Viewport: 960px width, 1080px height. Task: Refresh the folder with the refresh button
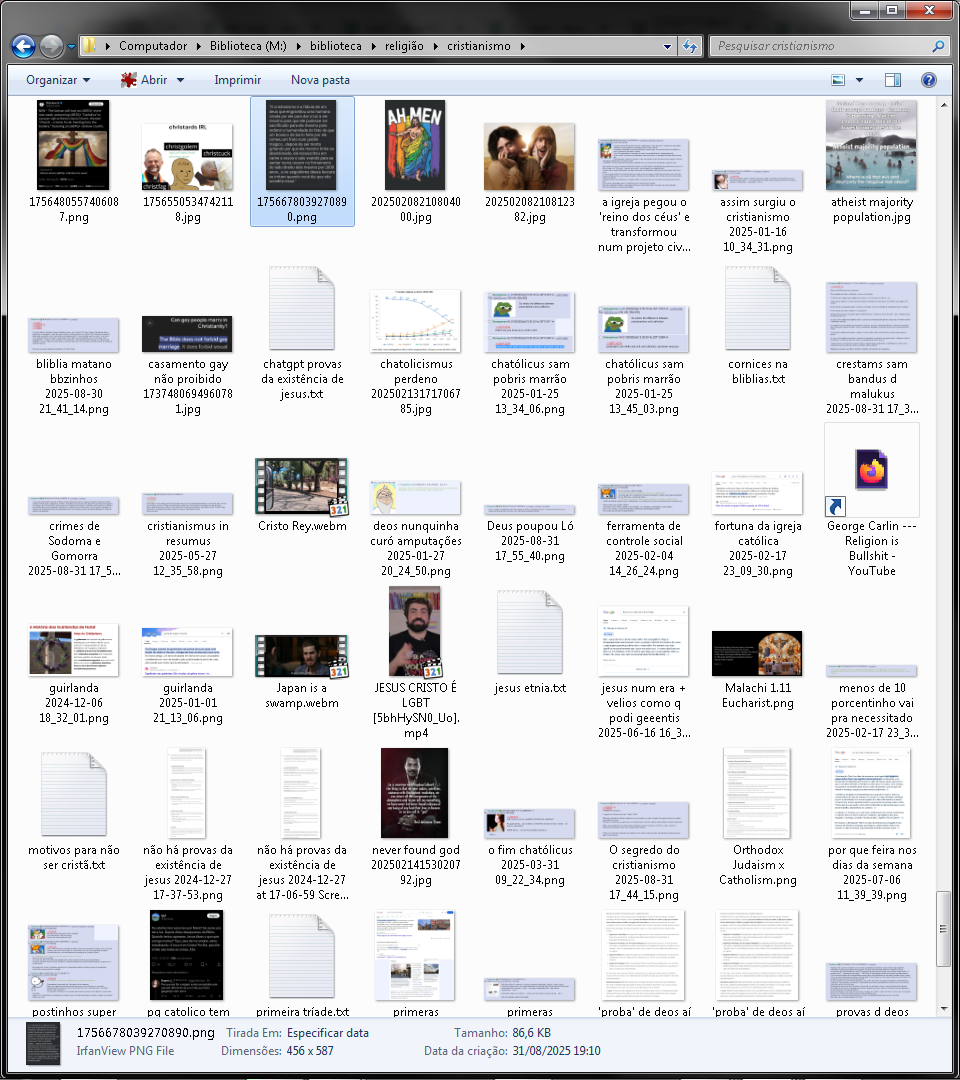pos(689,46)
